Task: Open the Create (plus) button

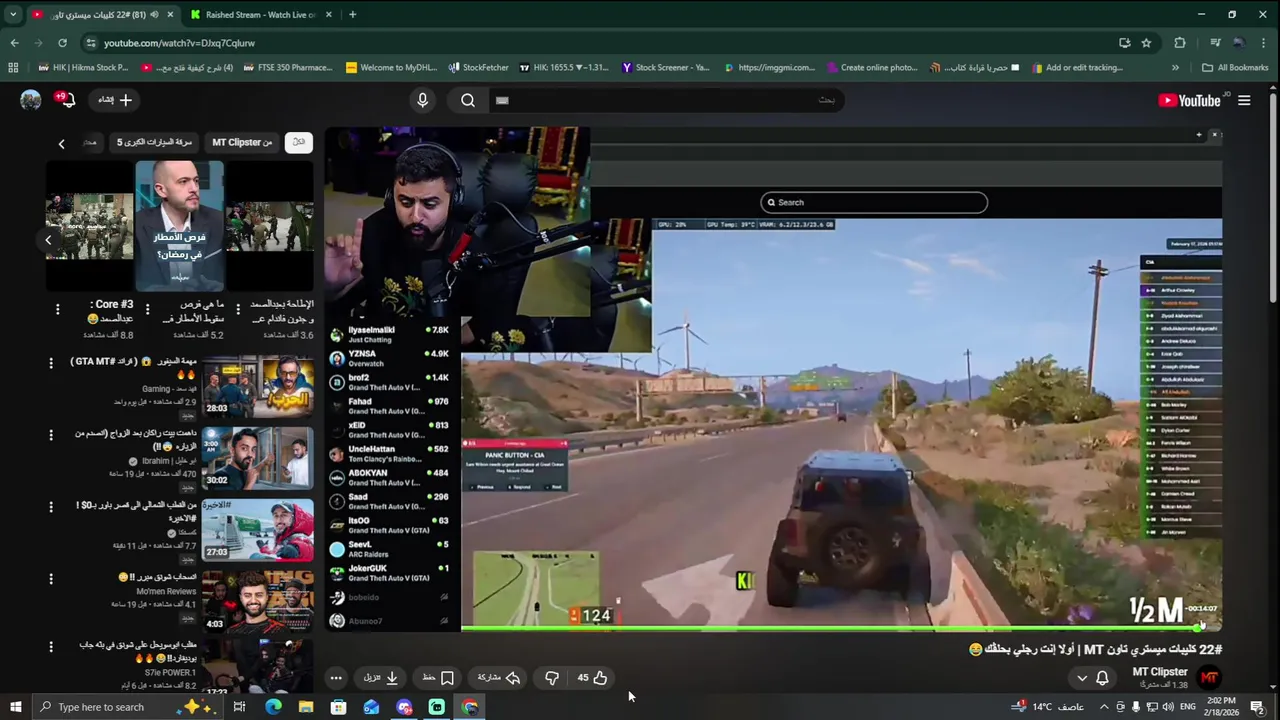Action: [115, 100]
